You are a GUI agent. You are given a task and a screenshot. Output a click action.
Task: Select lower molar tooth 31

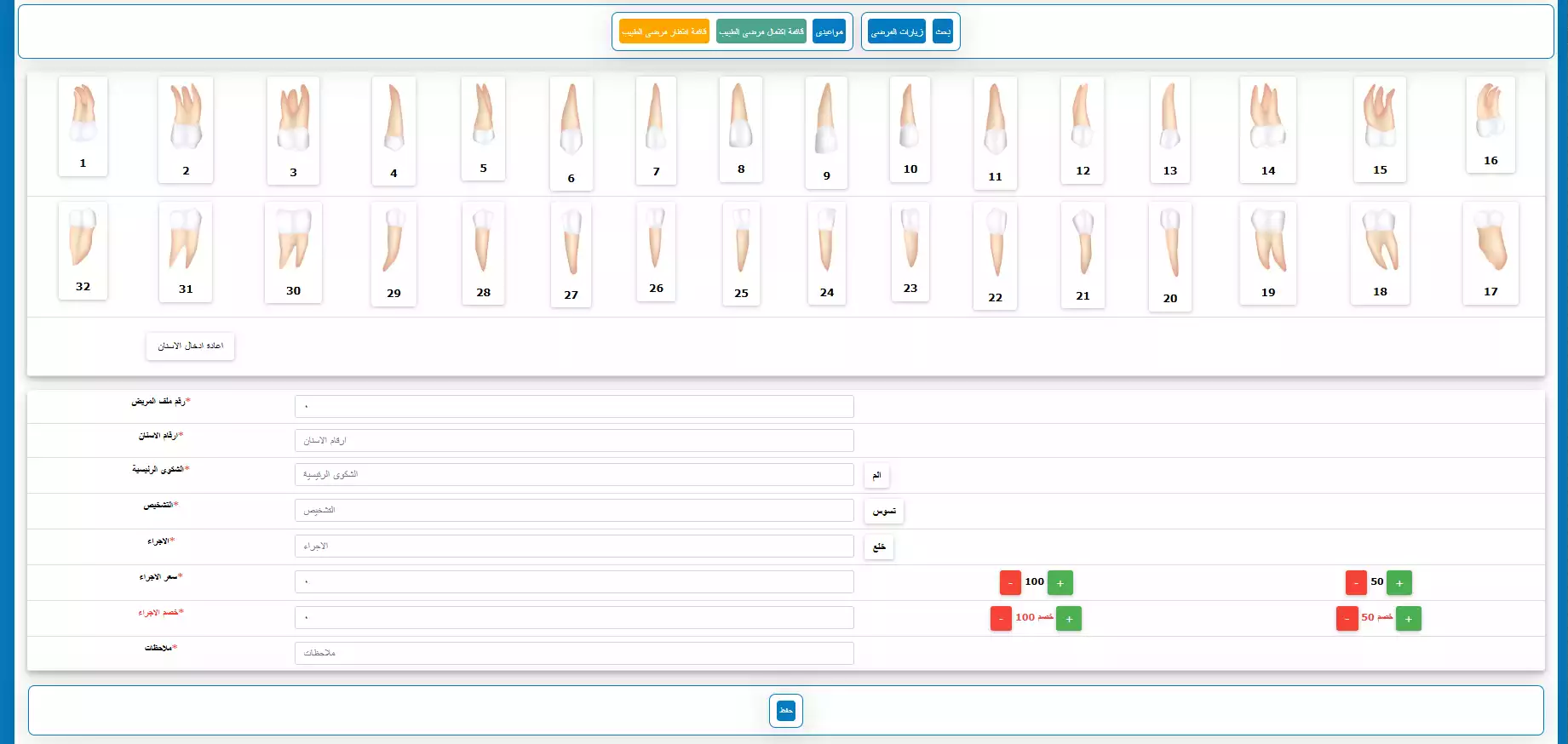(x=186, y=252)
